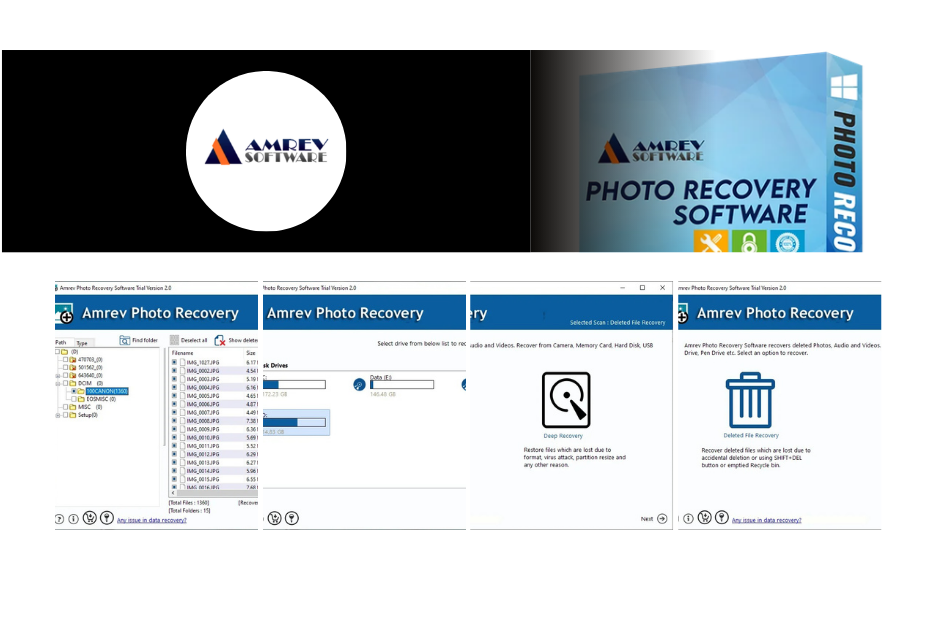Select the Path tab
936x618 pixels.
[x=61, y=343]
